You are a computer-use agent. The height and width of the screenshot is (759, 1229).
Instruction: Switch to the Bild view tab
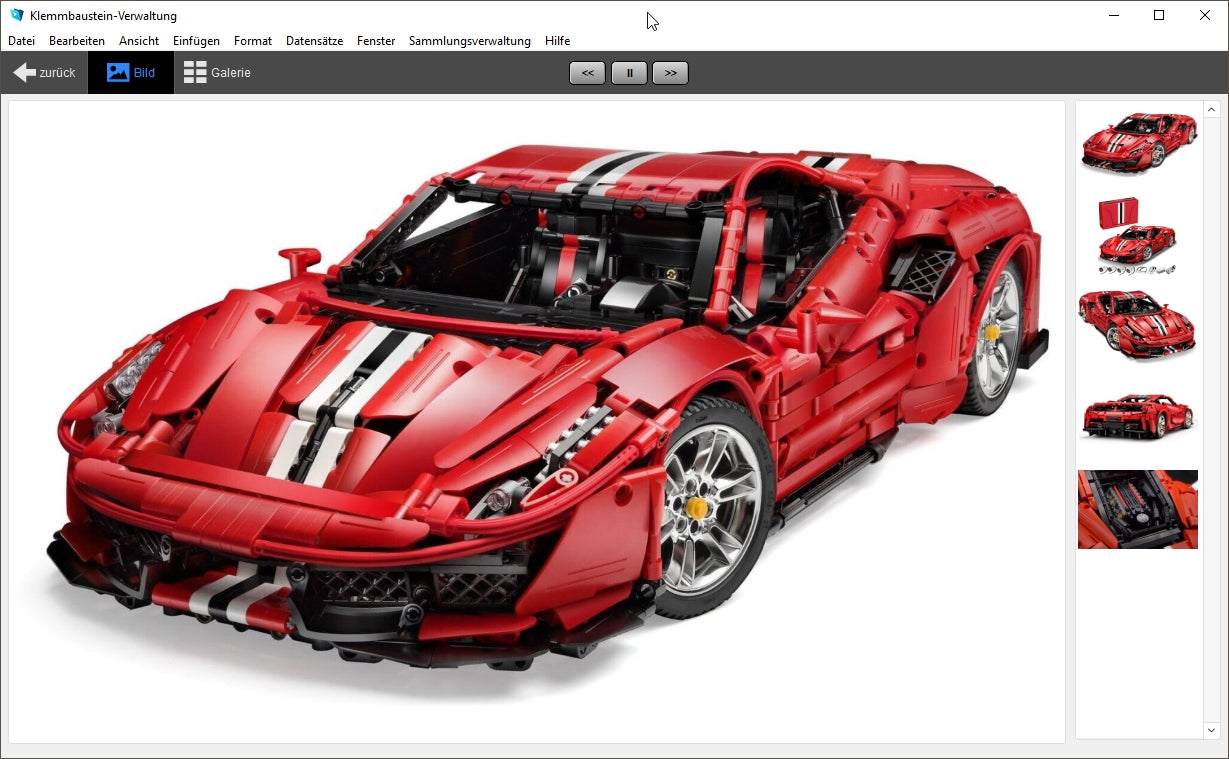click(131, 73)
